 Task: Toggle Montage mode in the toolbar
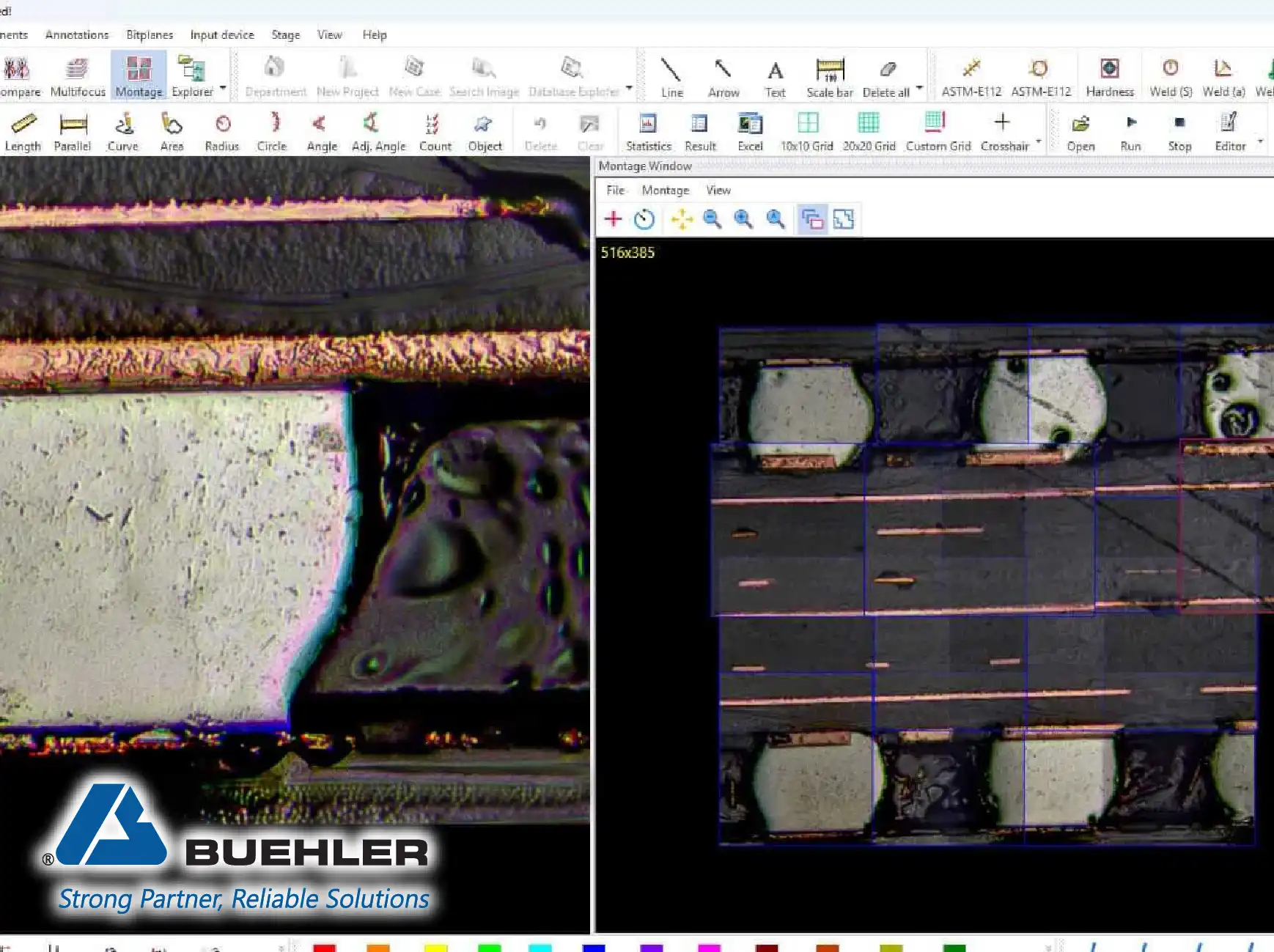(137, 73)
